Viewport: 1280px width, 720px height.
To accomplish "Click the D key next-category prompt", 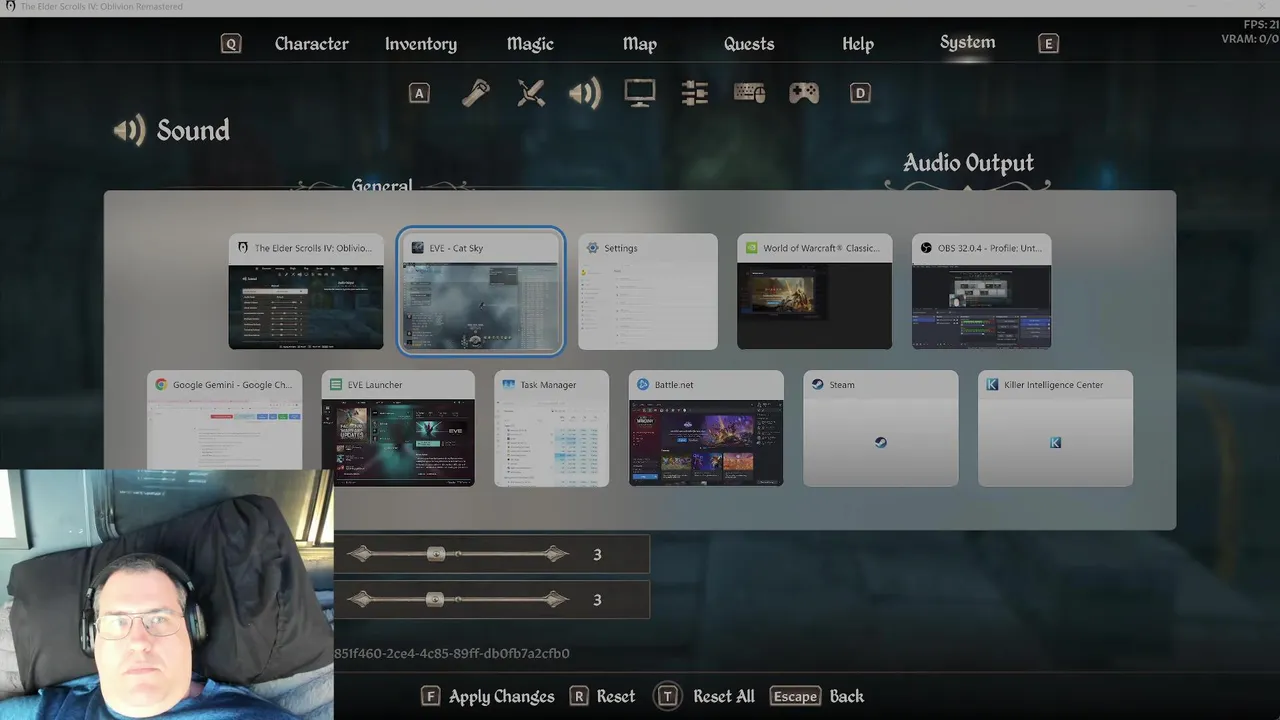I will [x=860, y=93].
